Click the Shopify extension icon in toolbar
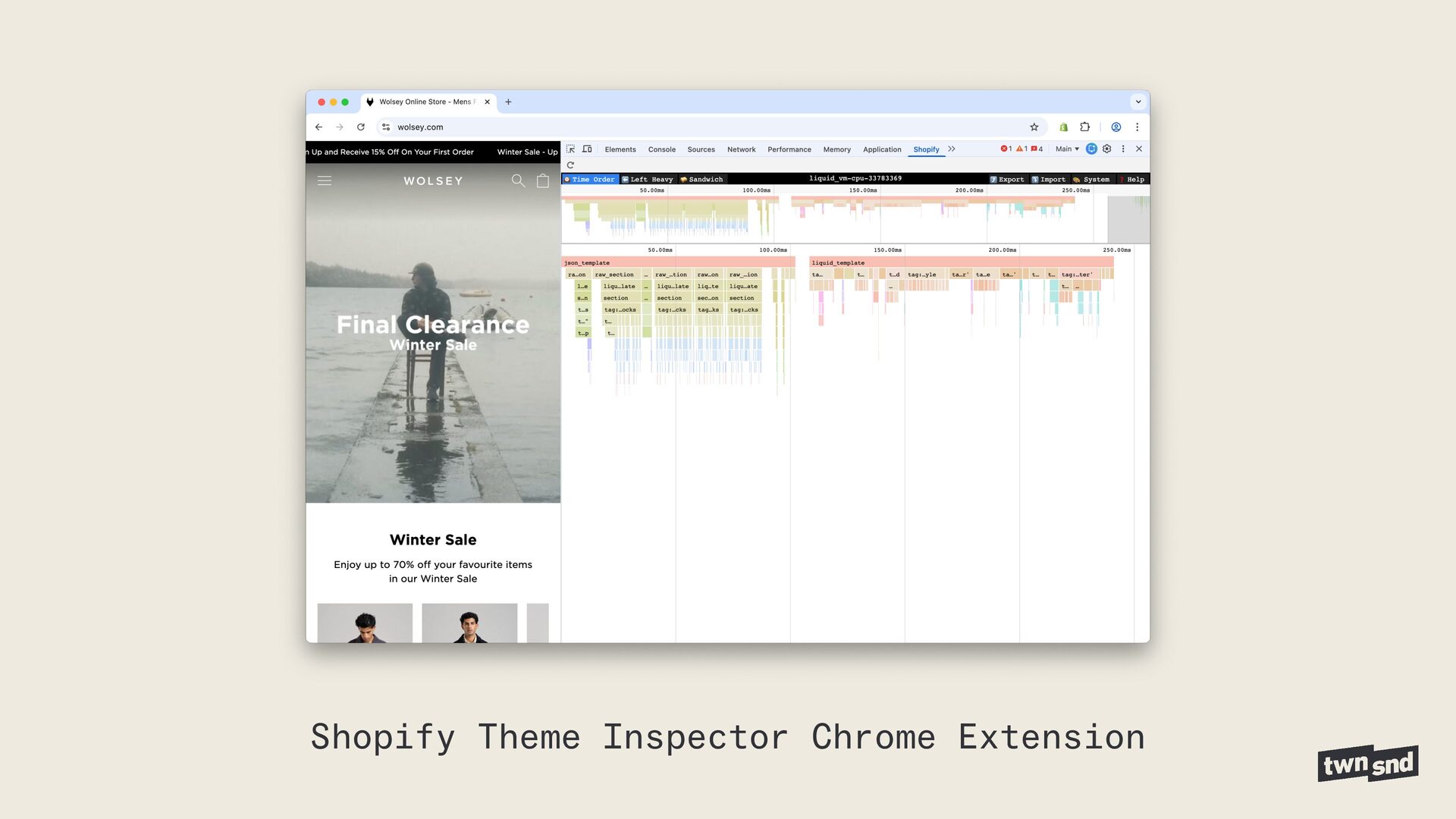This screenshot has height=819, width=1456. pos(1063,127)
